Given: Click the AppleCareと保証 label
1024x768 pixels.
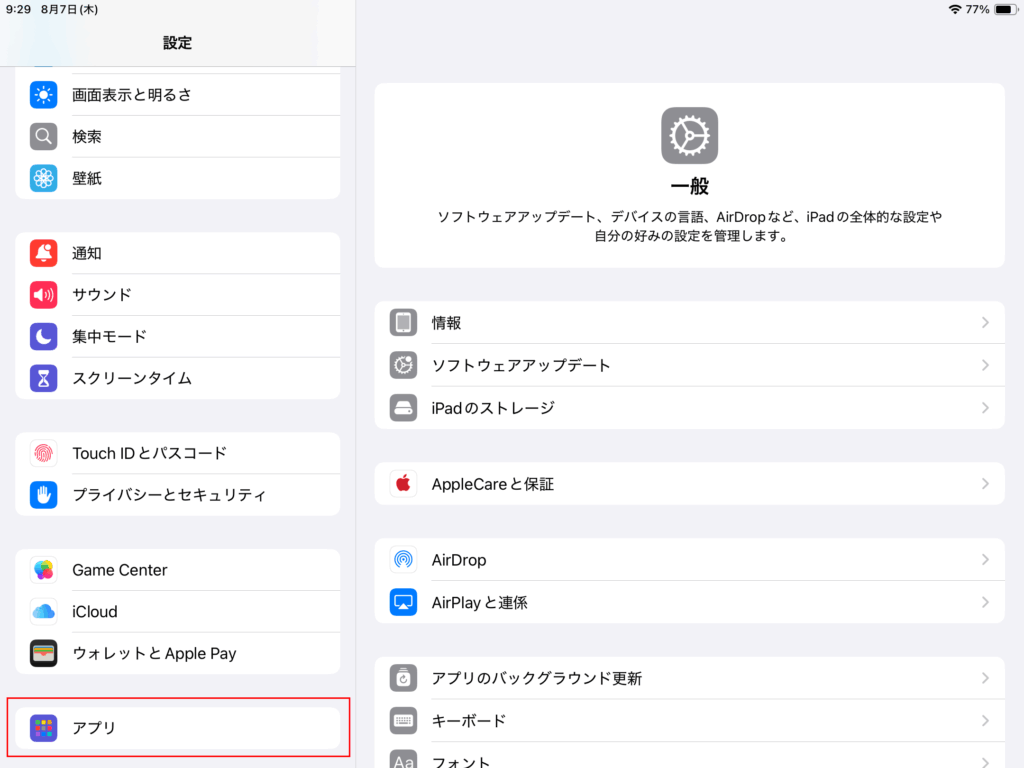Looking at the screenshot, I should (492, 484).
